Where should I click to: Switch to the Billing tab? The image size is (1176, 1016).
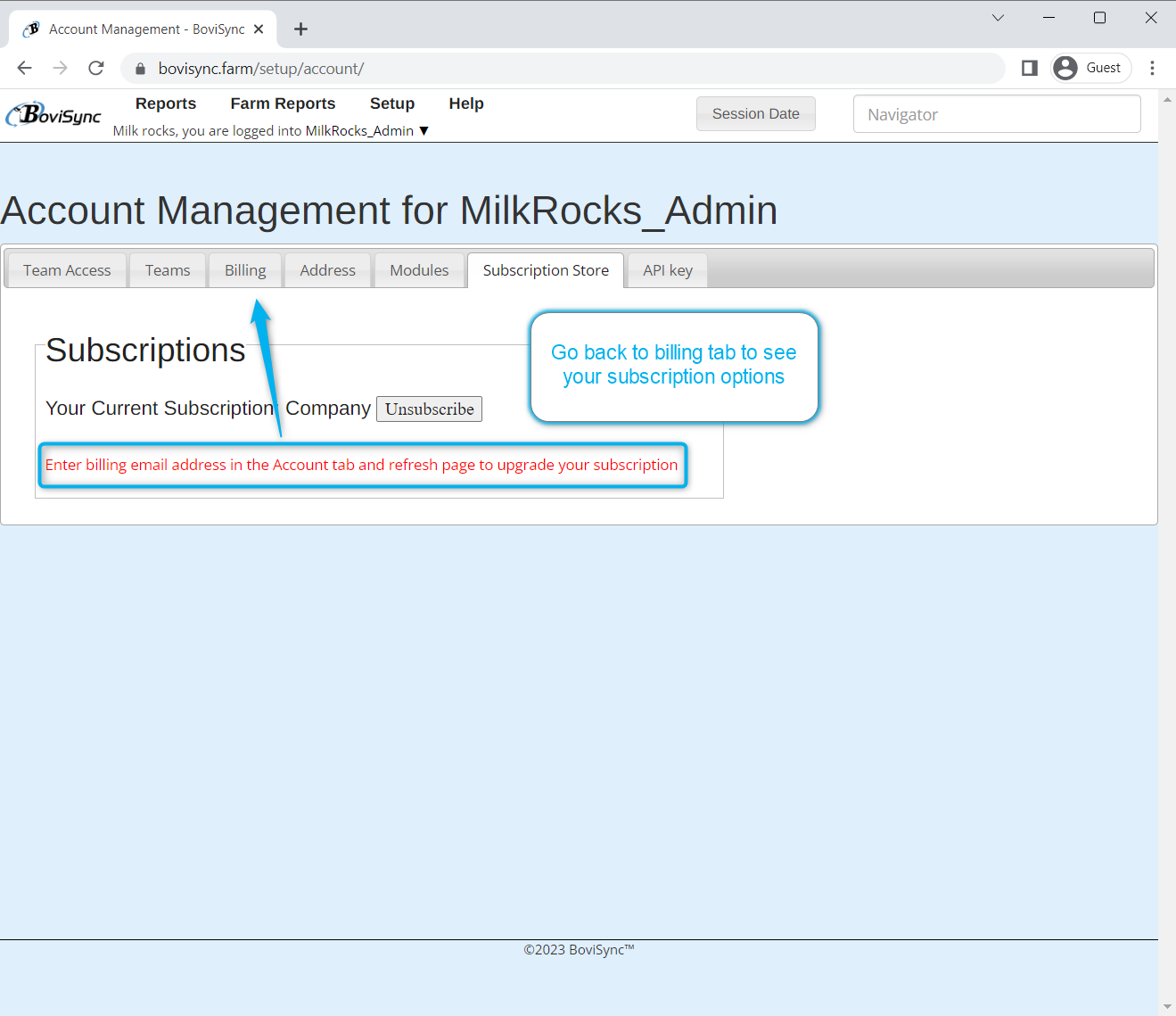(245, 270)
